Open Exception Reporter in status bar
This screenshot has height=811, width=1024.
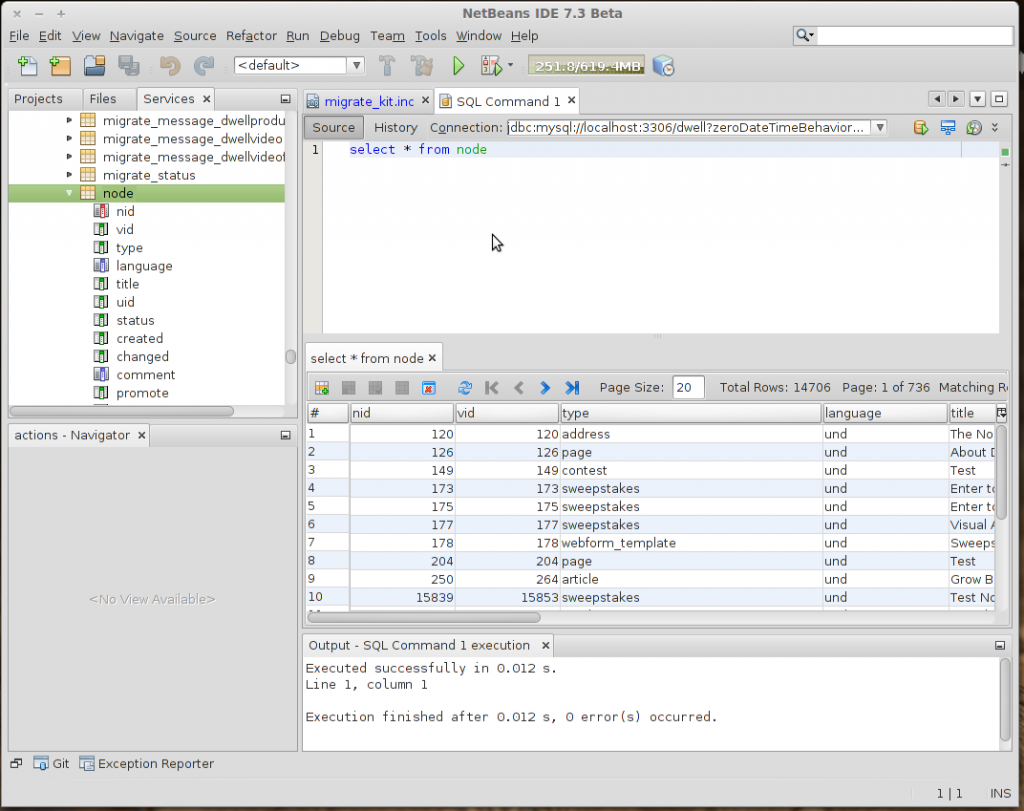(146, 763)
